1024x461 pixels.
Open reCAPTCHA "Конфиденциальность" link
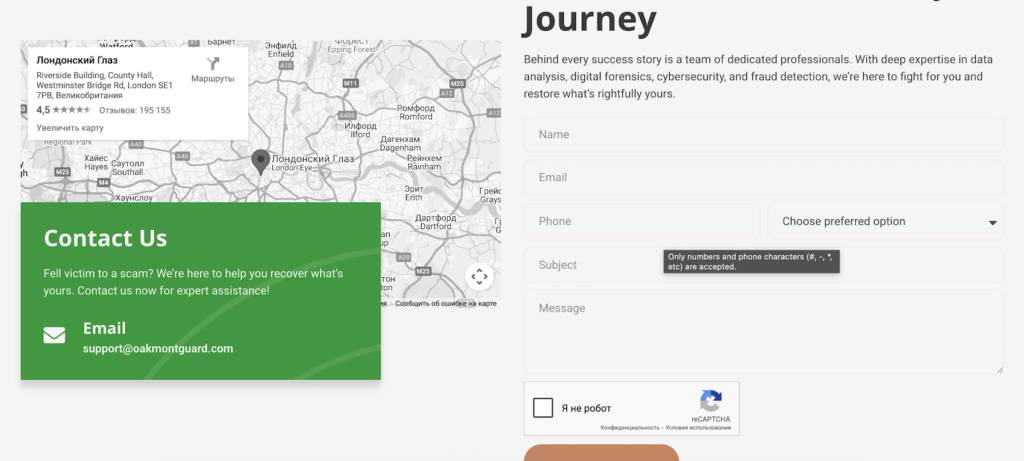(x=632, y=428)
